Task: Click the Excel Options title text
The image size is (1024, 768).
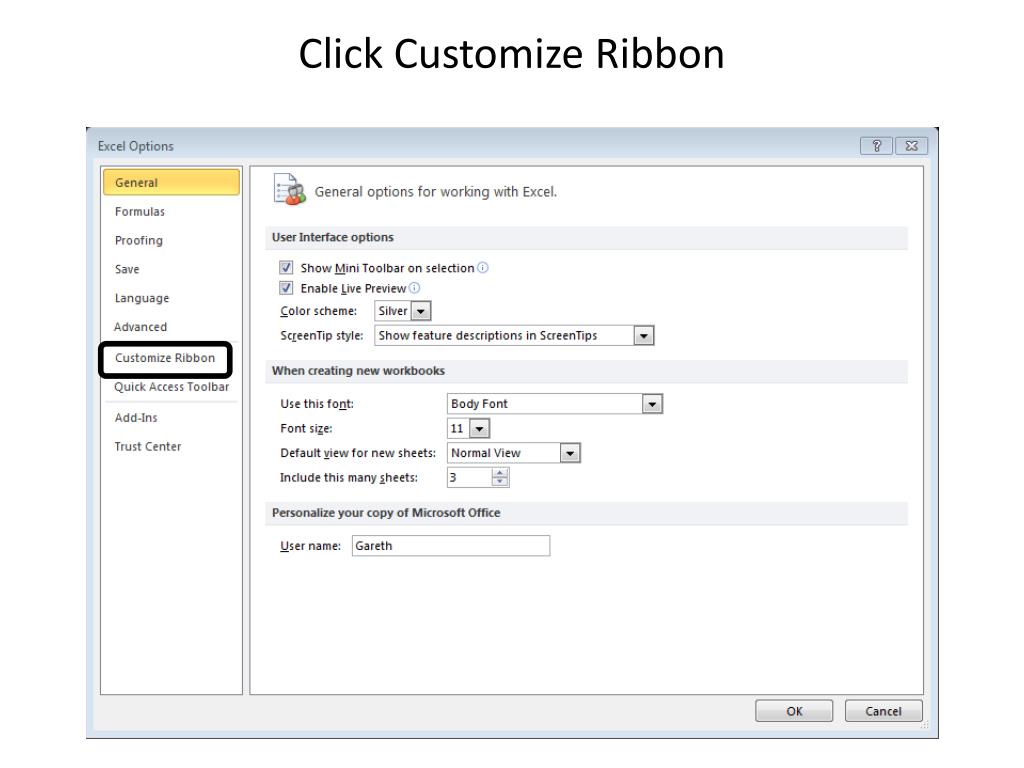Action: pyautogui.click(x=136, y=146)
